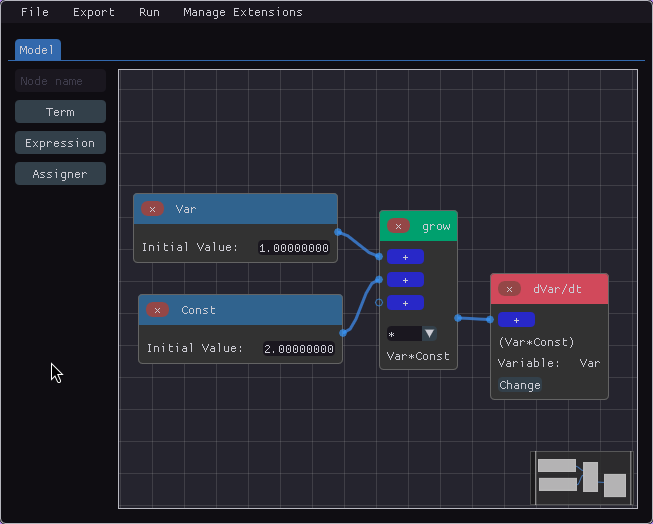The height and width of the screenshot is (524, 653).
Task: Click the empty input pin on grow node
Action: click(379, 302)
